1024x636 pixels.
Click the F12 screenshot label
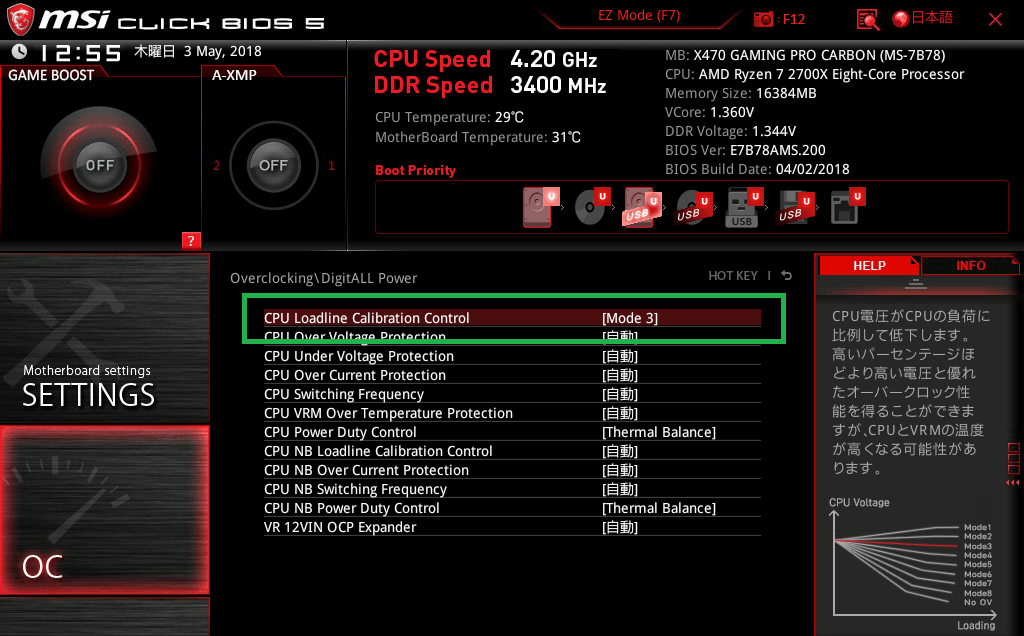[793, 19]
